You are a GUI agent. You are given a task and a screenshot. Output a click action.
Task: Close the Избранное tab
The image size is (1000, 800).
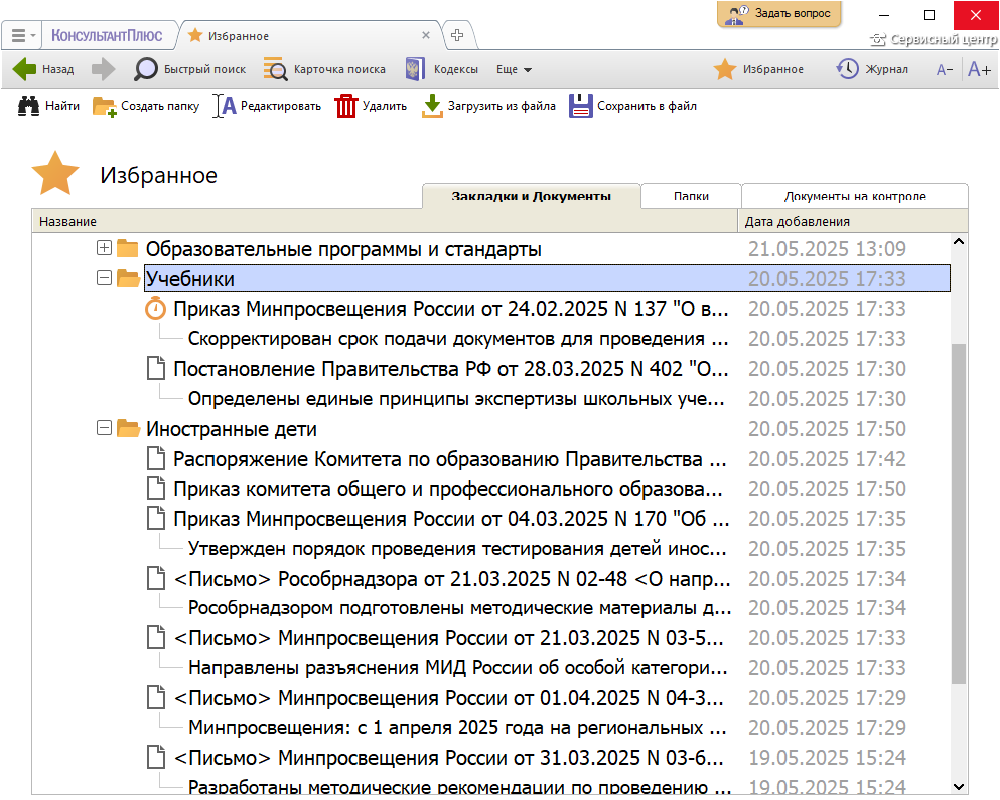(426, 35)
